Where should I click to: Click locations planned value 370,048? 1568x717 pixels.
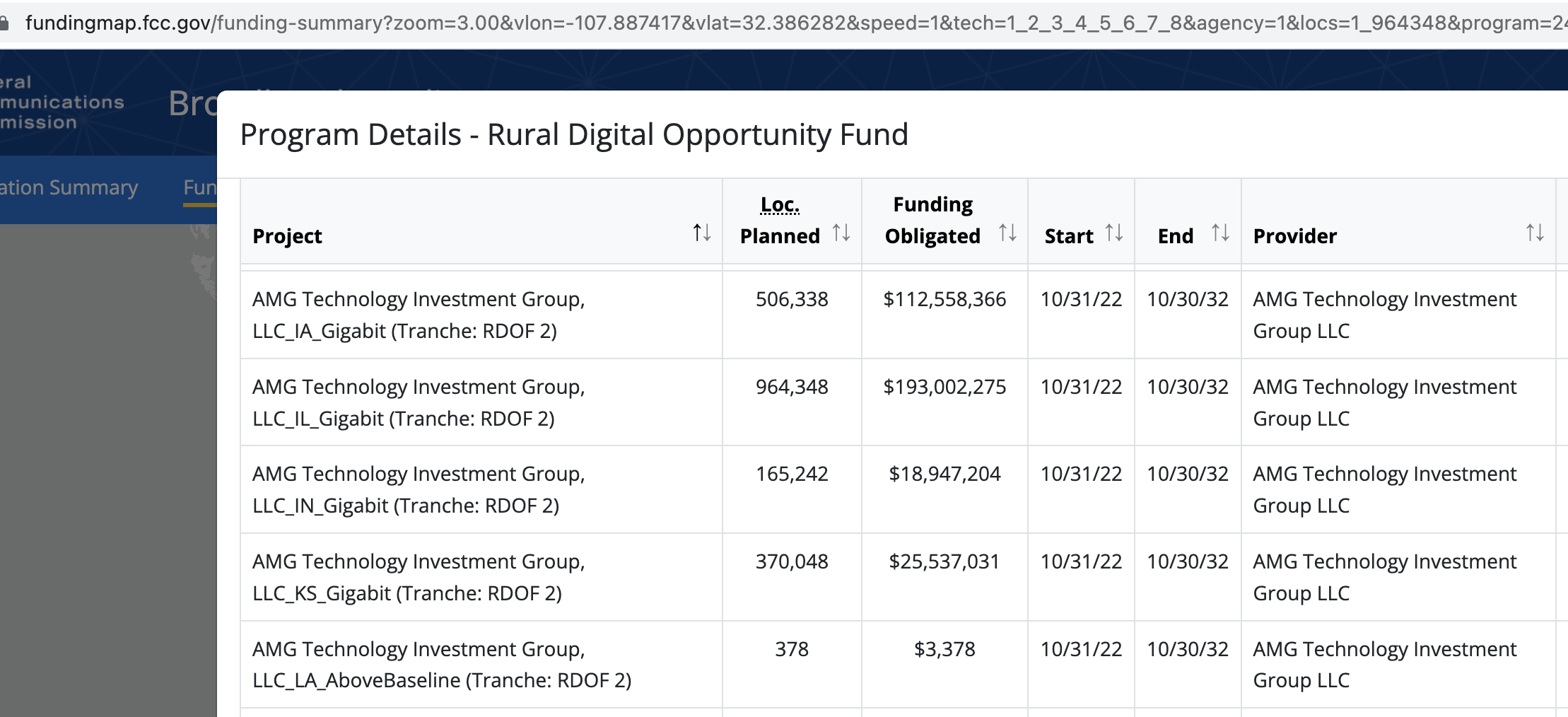click(x=792, y=561)
